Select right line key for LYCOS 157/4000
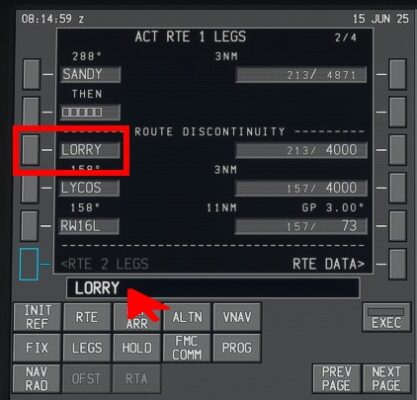The height and width of the screenshot is (400, 417). point(398,188)
